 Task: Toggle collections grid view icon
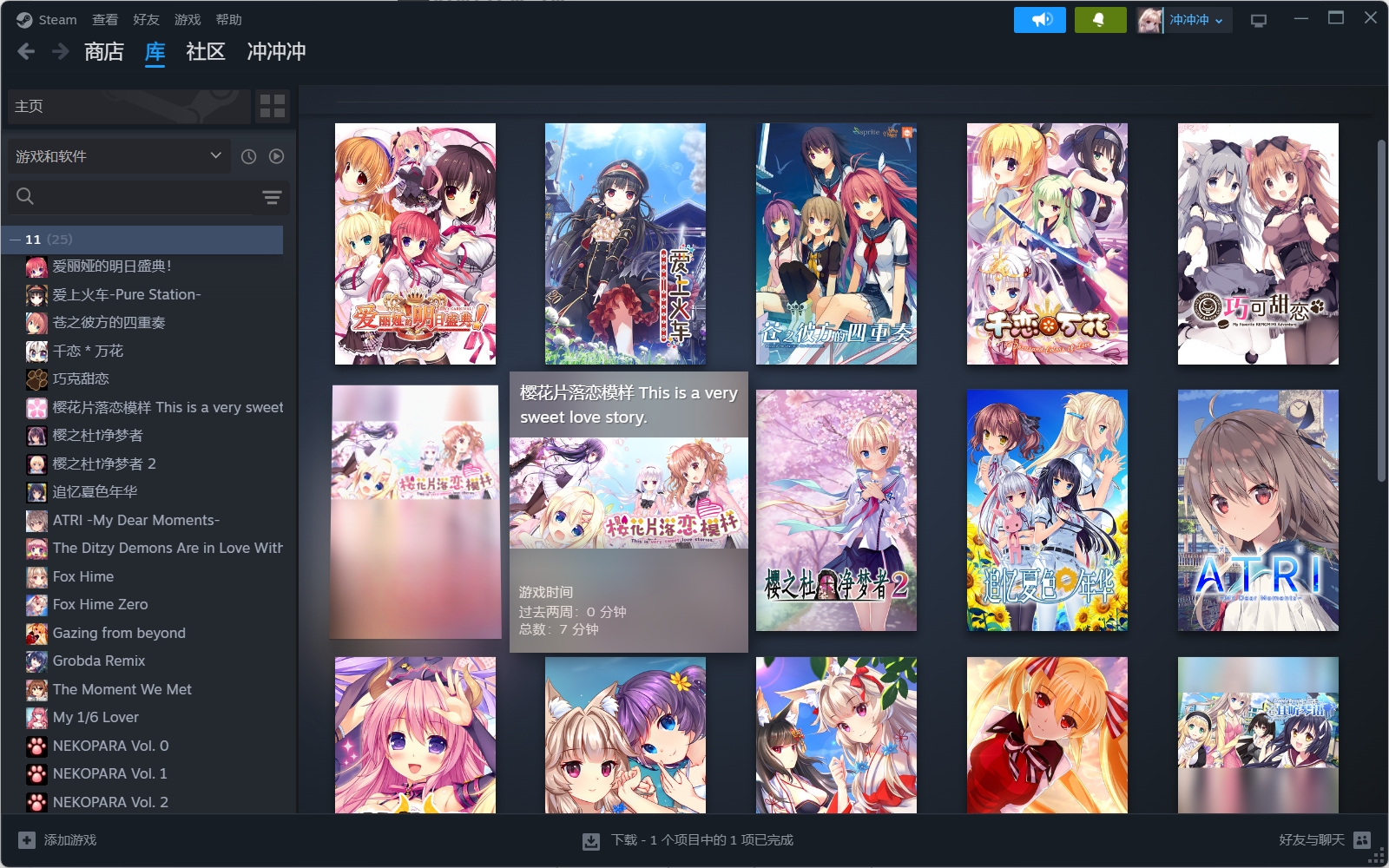[x=273, y=106]
